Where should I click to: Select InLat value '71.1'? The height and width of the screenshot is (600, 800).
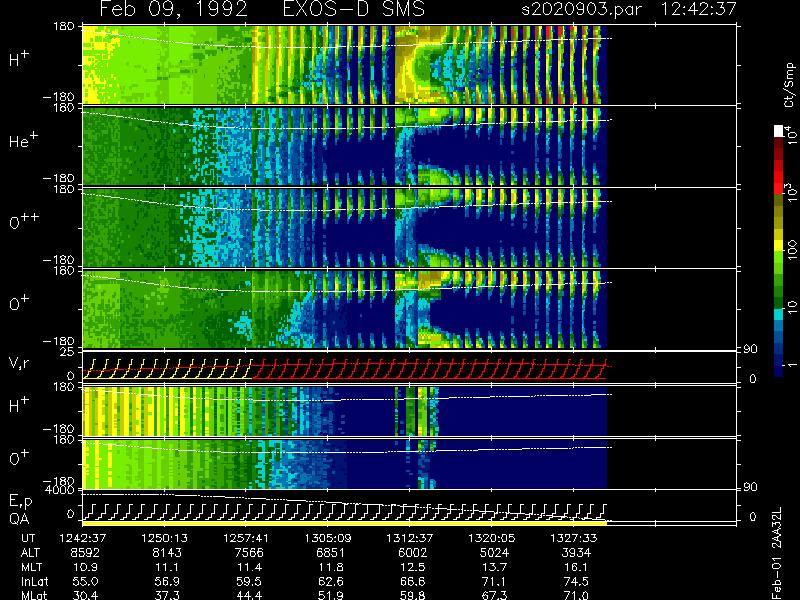494,582
